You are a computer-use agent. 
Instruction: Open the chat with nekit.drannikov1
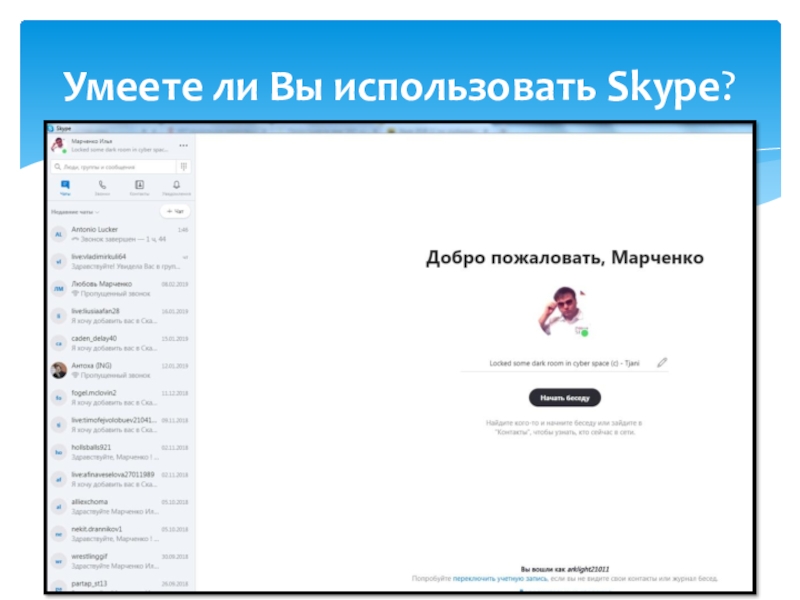pyautogui.click(x=121, y=534)
